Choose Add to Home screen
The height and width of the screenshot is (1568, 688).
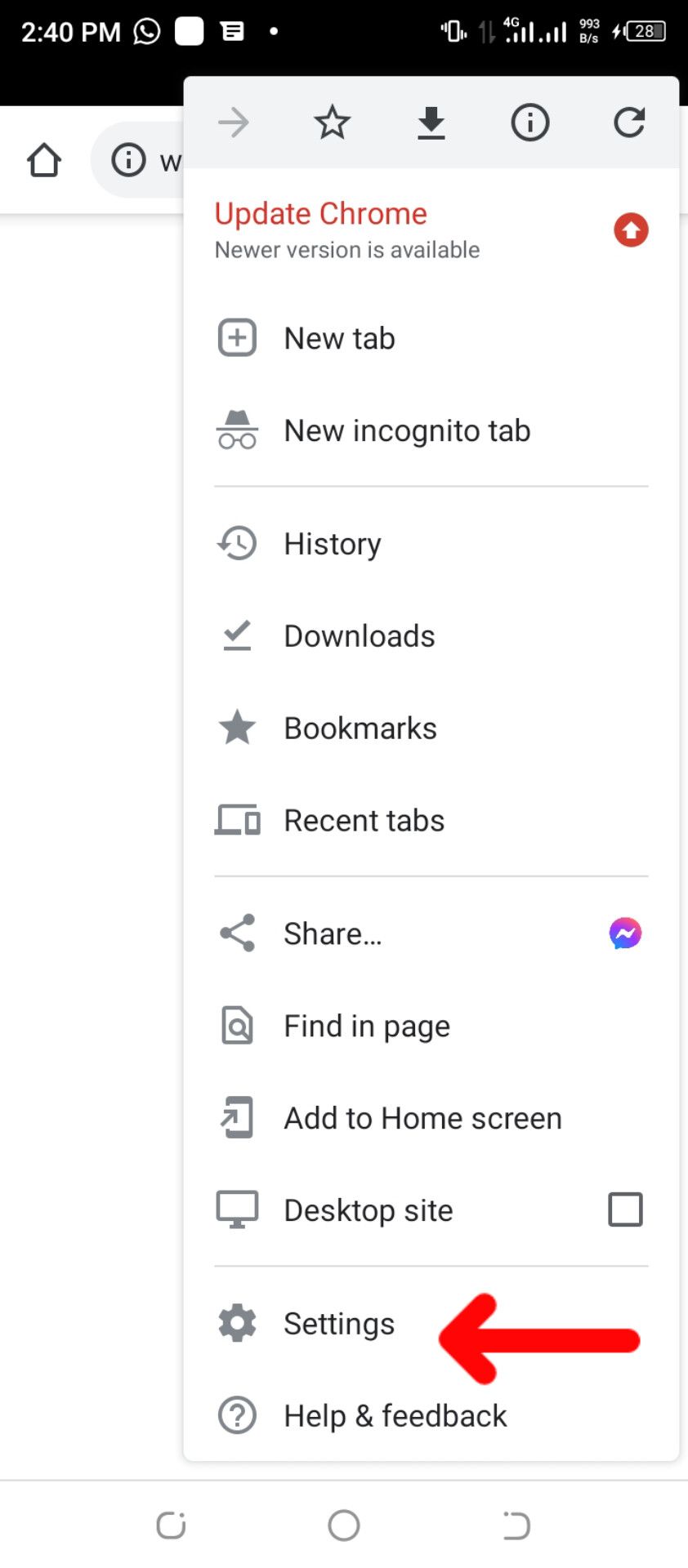pos(422,1118)
